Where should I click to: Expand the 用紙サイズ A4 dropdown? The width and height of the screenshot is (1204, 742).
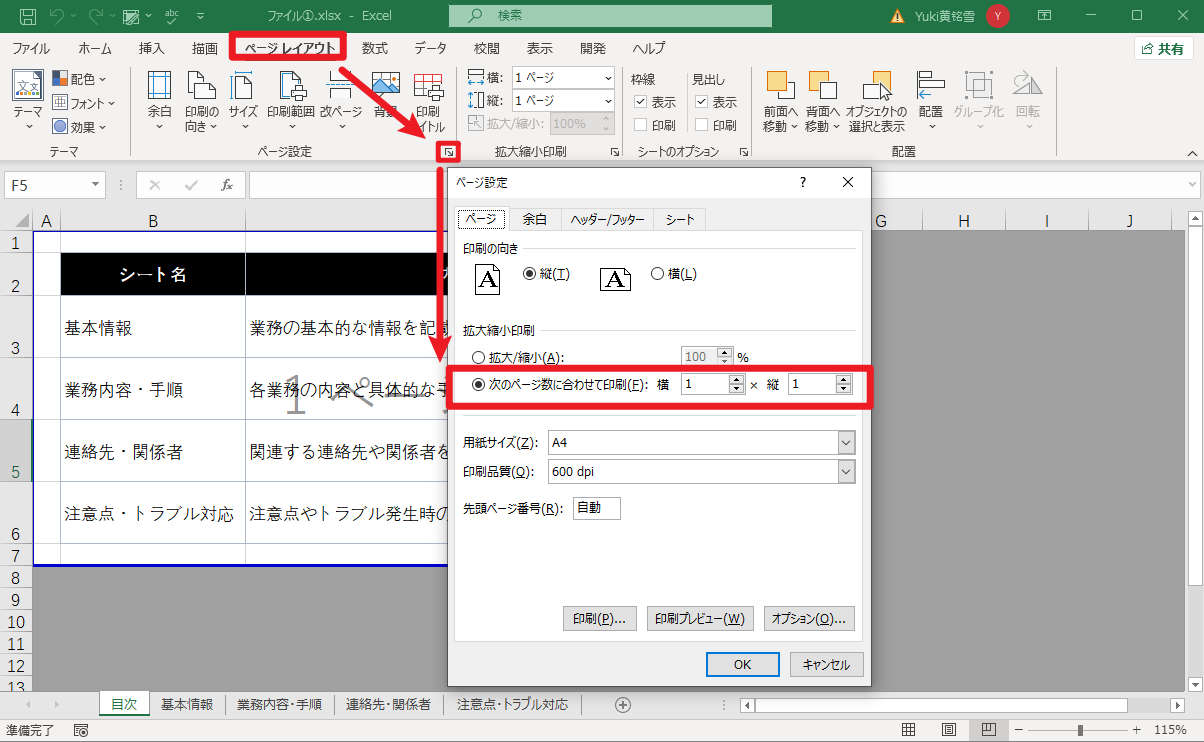846,442
